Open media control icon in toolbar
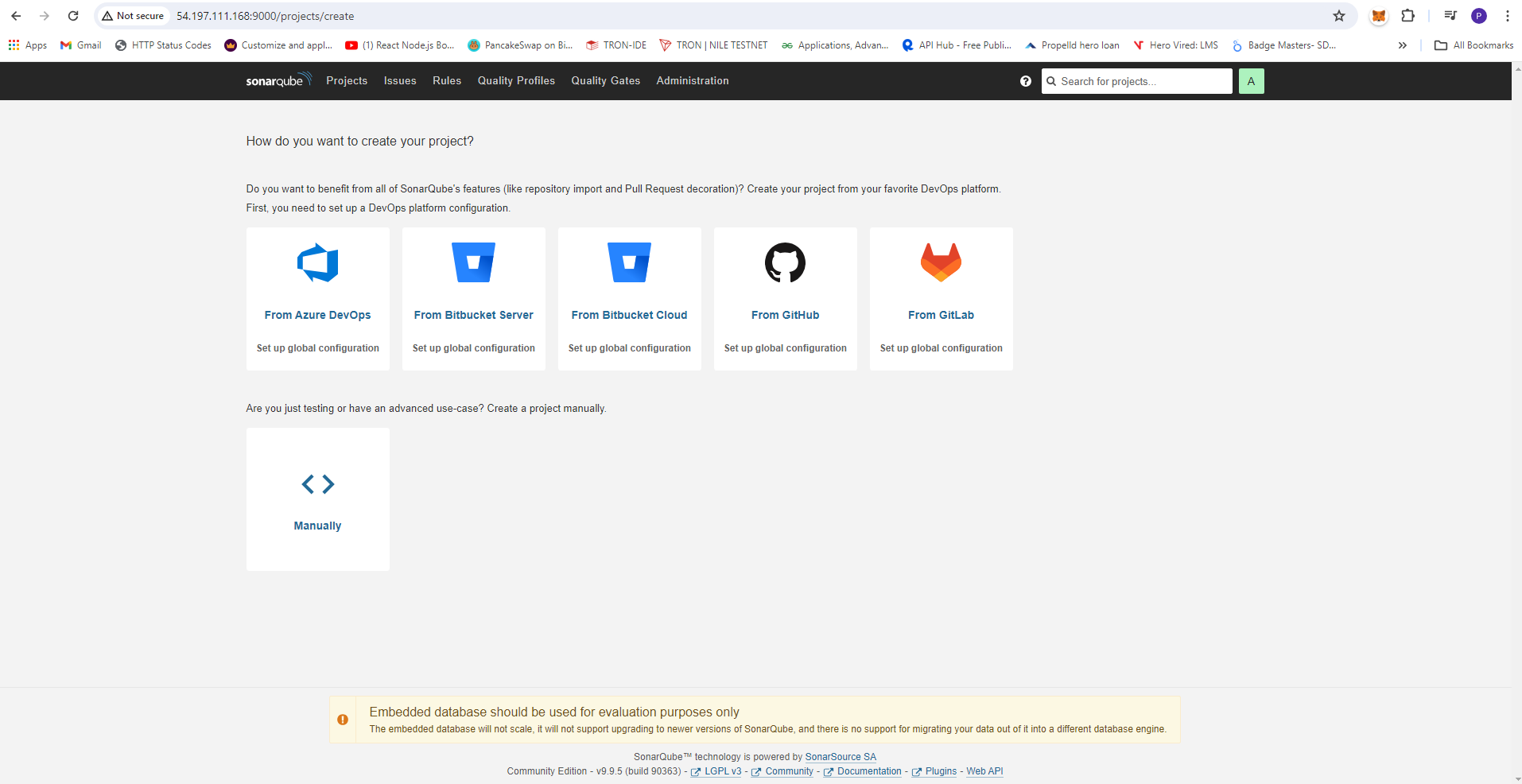Screen dimensions: 1522x784 pos(1450,16)
